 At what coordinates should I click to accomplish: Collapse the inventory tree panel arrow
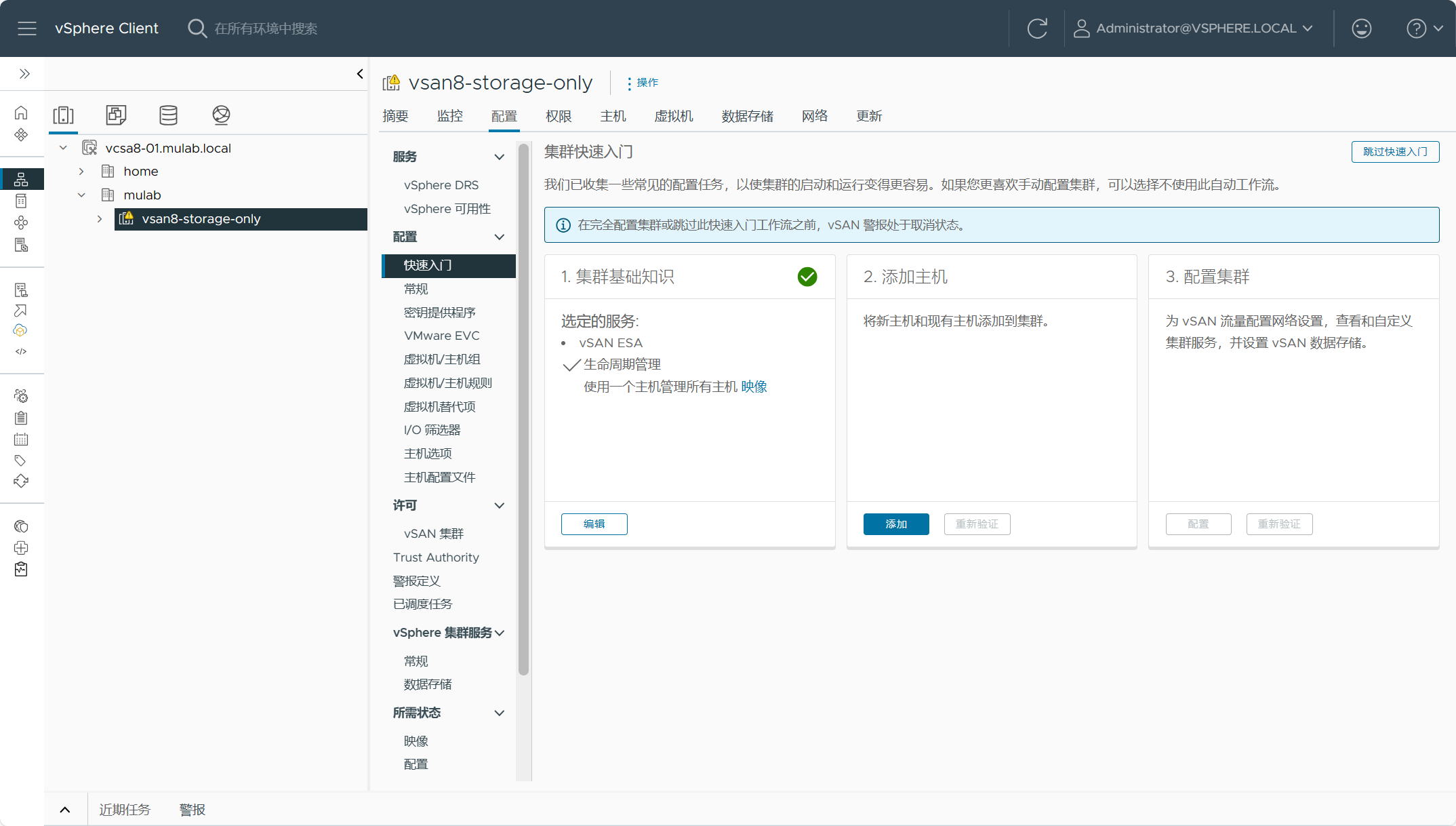click(360, 74)
